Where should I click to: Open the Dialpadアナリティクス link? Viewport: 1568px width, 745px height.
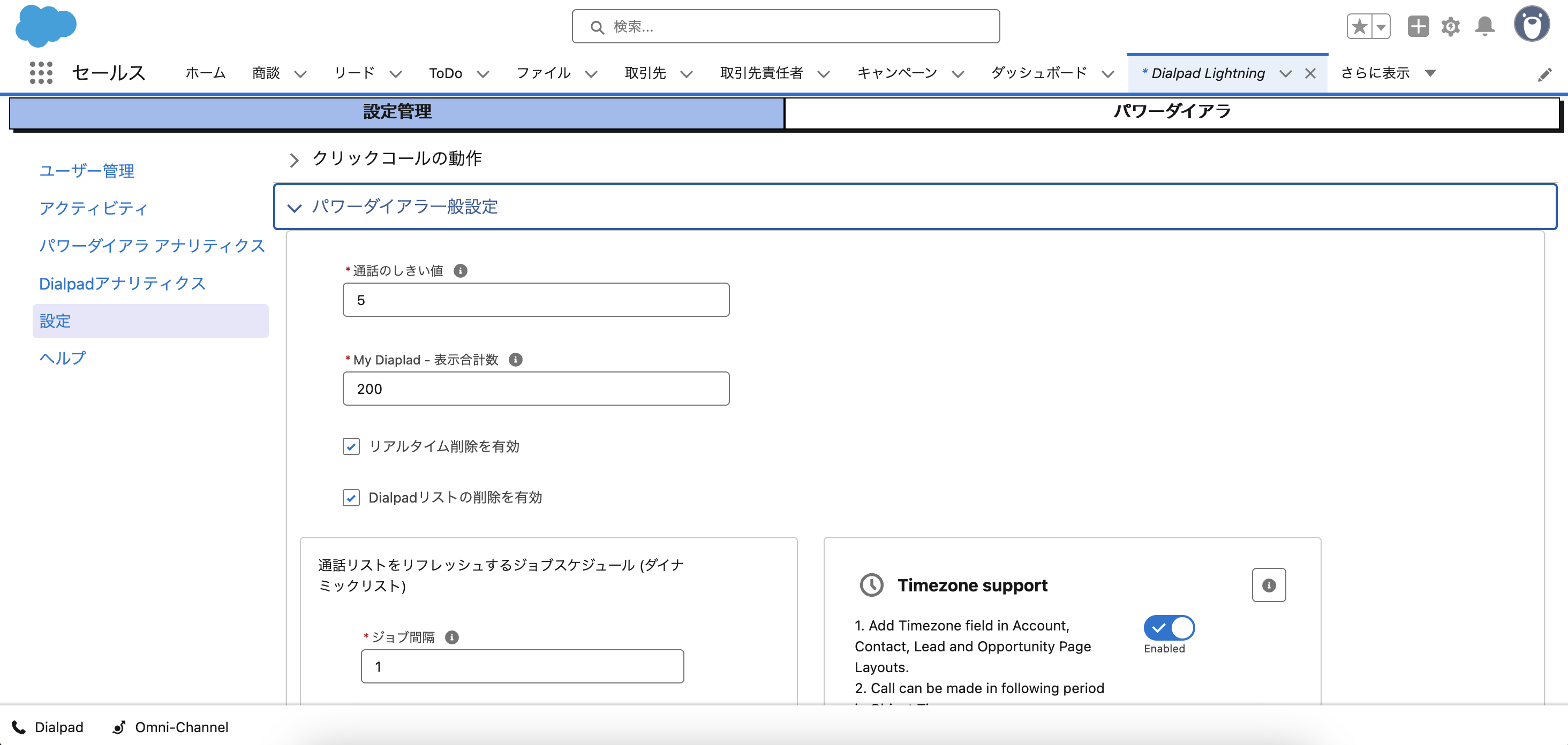coord(122,283)
